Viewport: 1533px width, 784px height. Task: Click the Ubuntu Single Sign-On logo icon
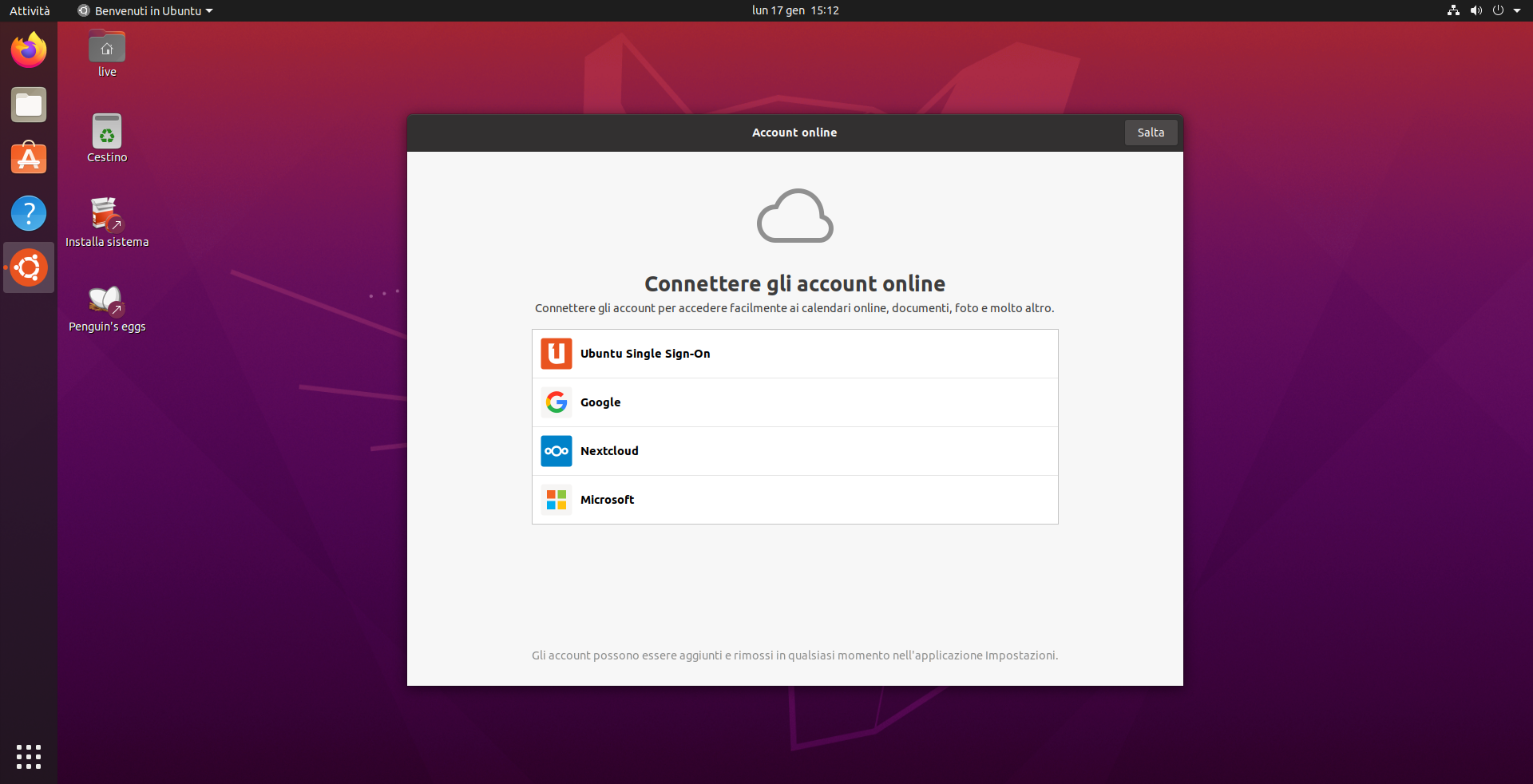[557, 354]
